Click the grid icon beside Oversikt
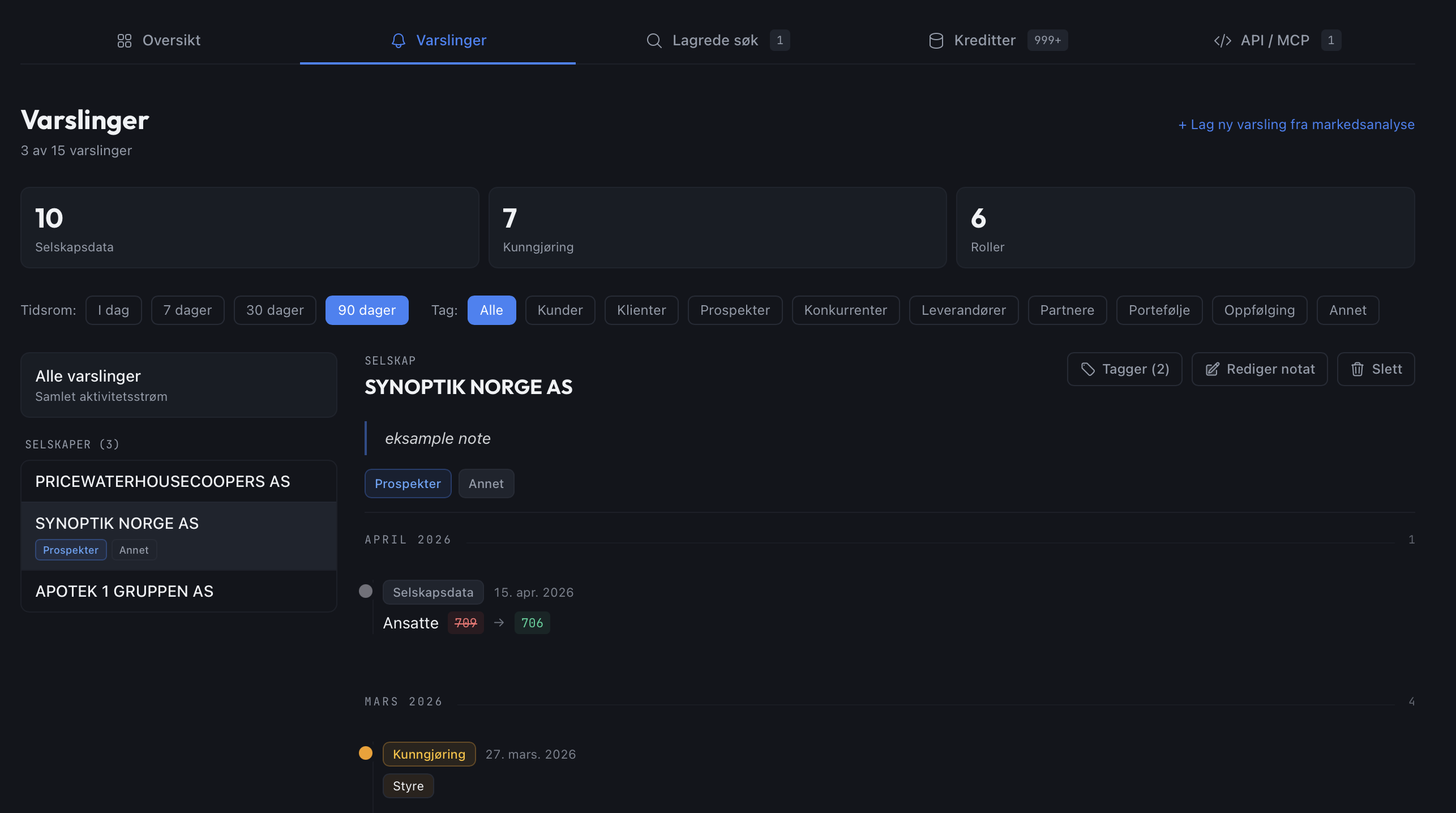Viewport: 1456px width, 813px height. coord(125,40)
